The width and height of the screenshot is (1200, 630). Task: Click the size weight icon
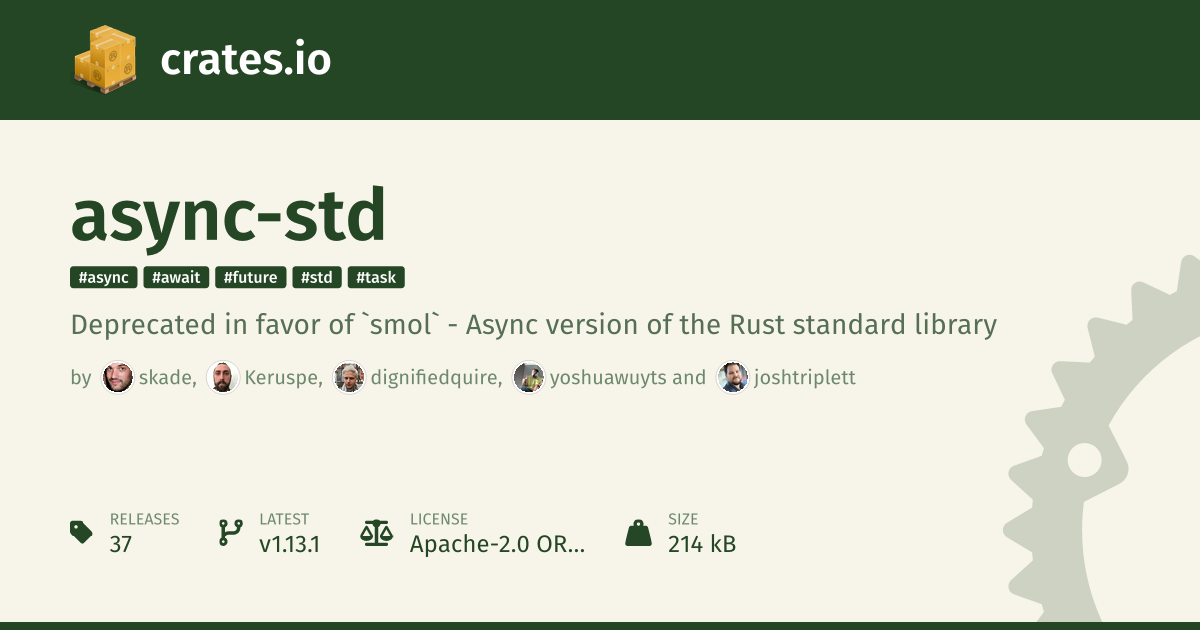638,532
